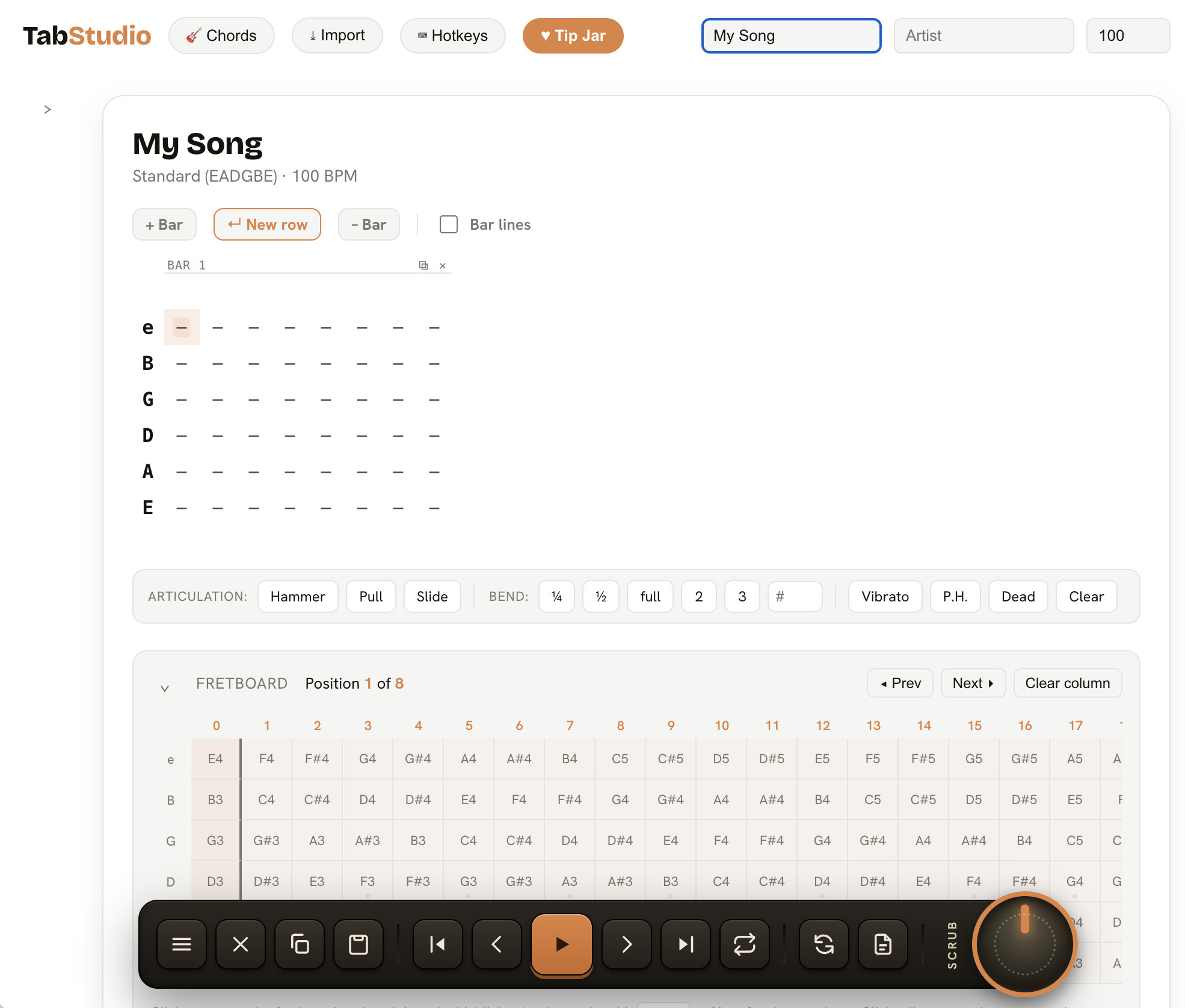
Task: Click C5 at fret 8 on e string
Action: [x=620, y=758]
